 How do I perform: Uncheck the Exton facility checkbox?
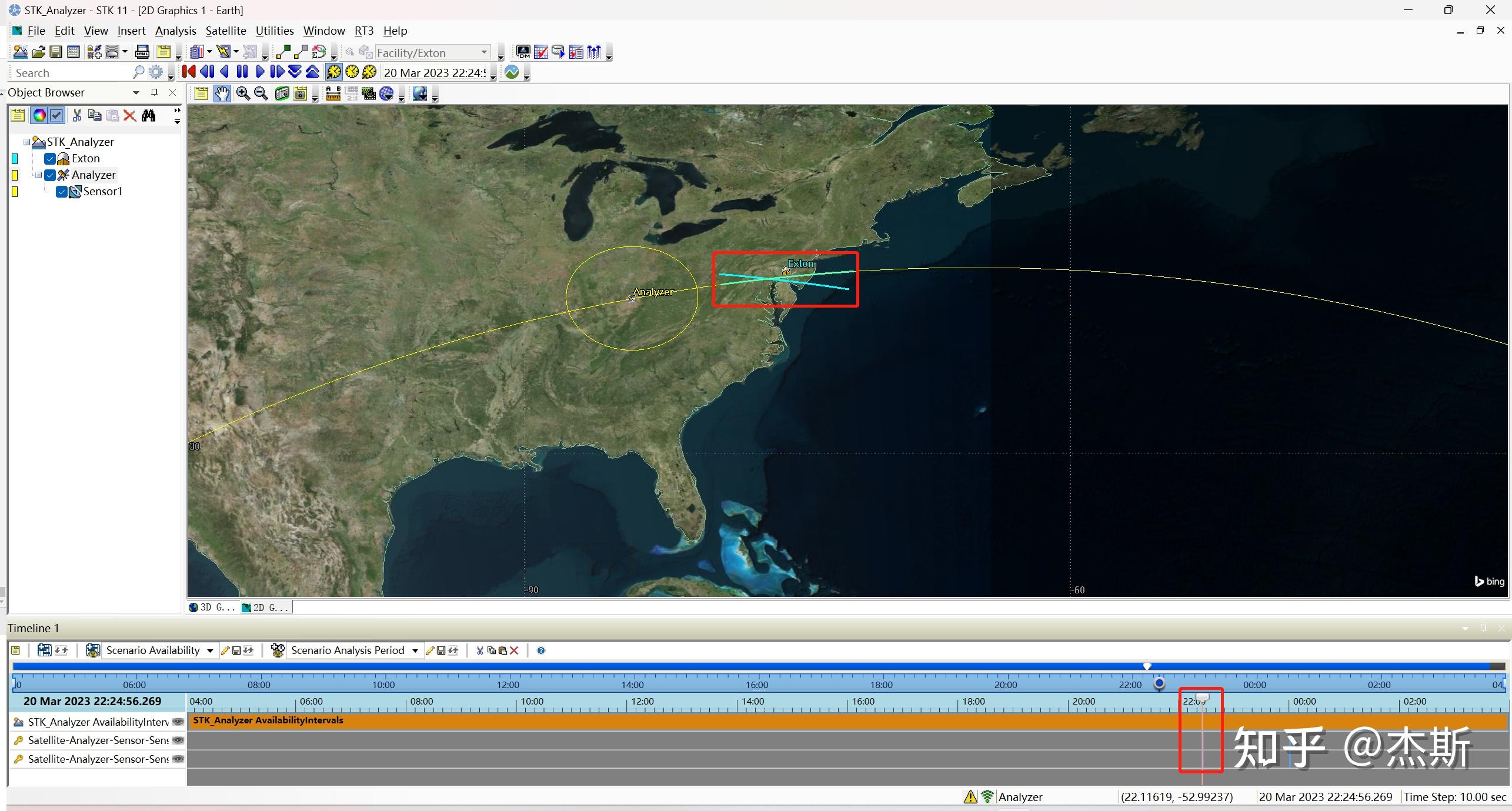point(50,159)
